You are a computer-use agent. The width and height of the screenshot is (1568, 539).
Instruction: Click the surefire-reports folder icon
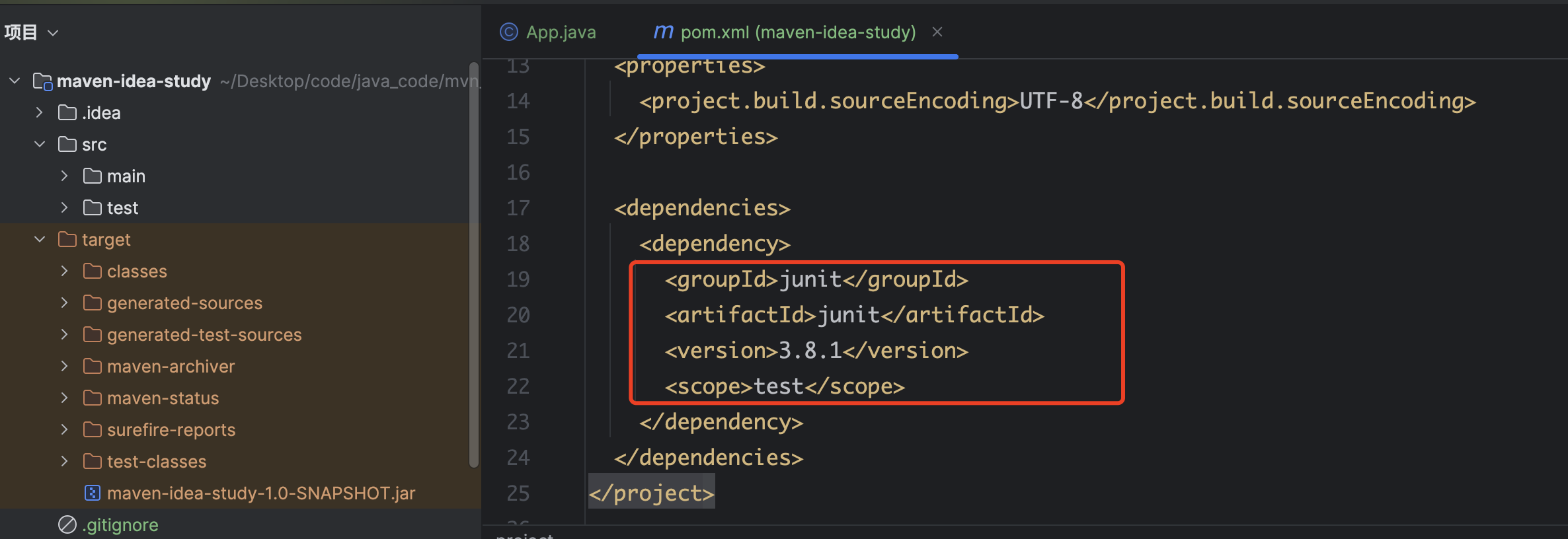(x=93, y=430)
